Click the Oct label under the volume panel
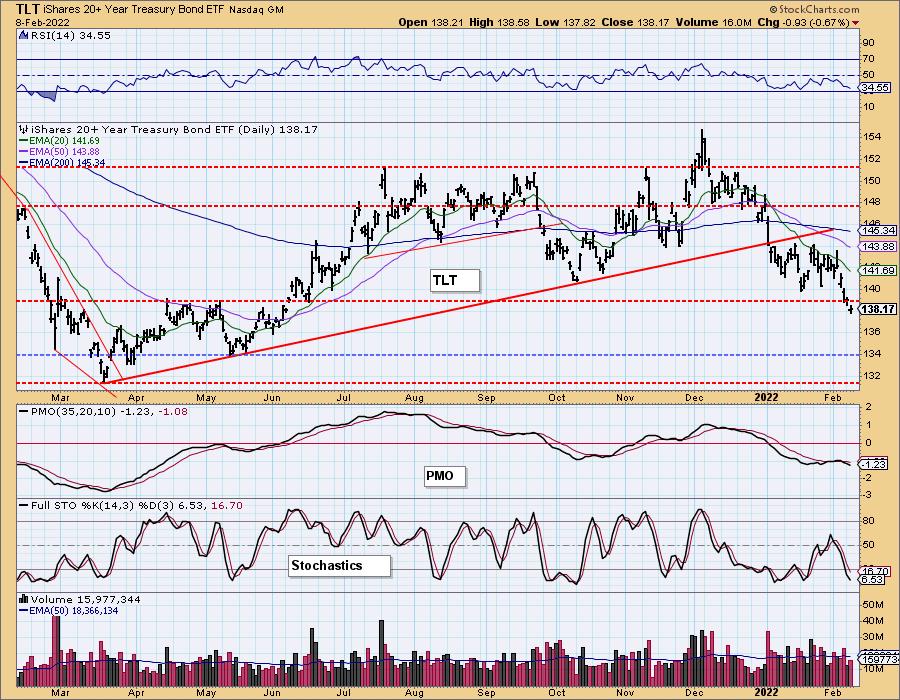 tap(557, 693)
